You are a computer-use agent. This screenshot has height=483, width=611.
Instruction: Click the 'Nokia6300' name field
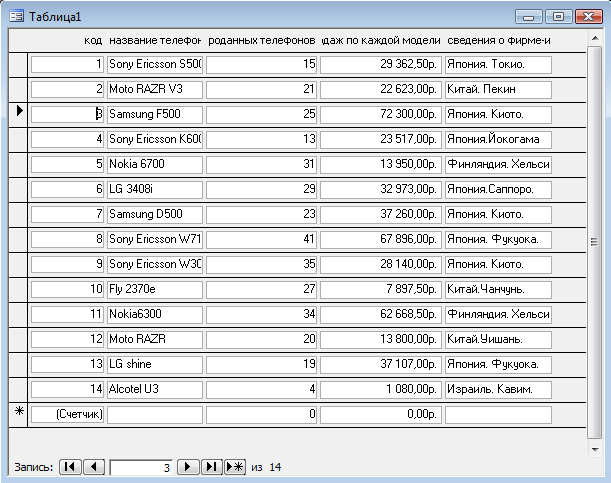point(155,314)
